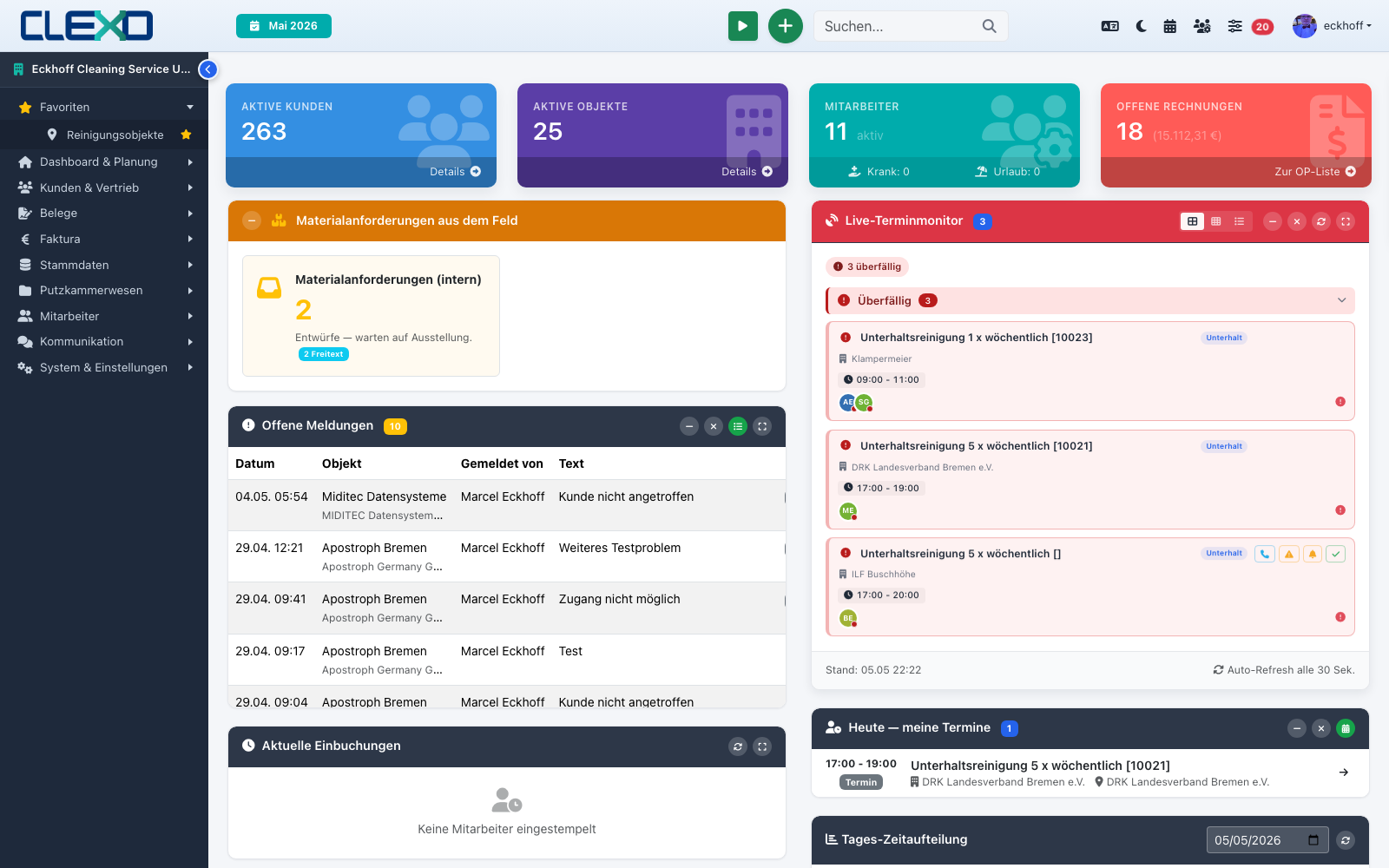Collapse the Überfällig group chevron
Image resolution: width=1389 pixels, height=868 pixels.
[x=1341, y=300]
